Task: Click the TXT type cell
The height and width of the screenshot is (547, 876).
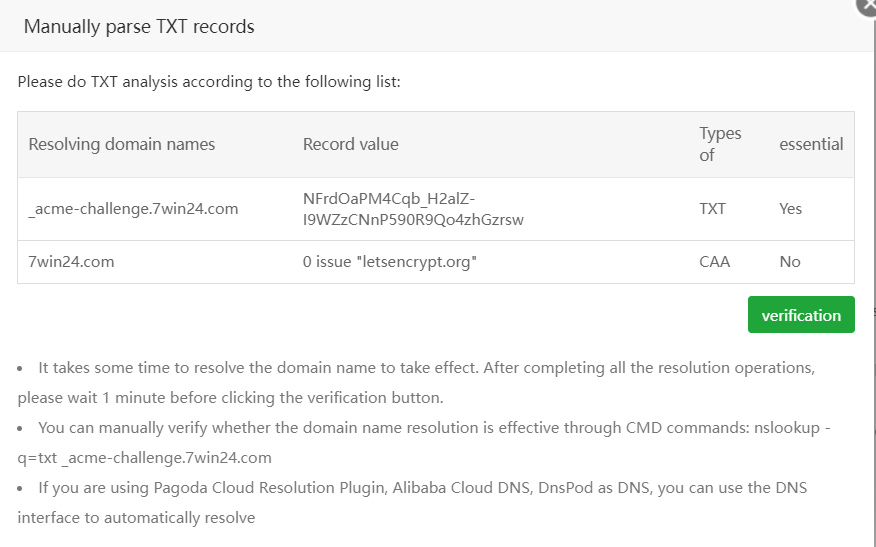Action: click(x=712, y=209)
